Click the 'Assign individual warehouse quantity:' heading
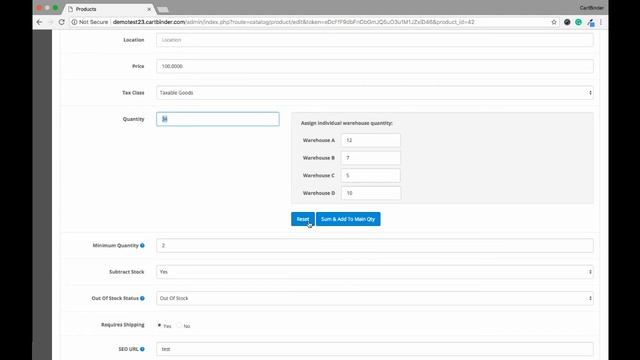 (347, 123)
